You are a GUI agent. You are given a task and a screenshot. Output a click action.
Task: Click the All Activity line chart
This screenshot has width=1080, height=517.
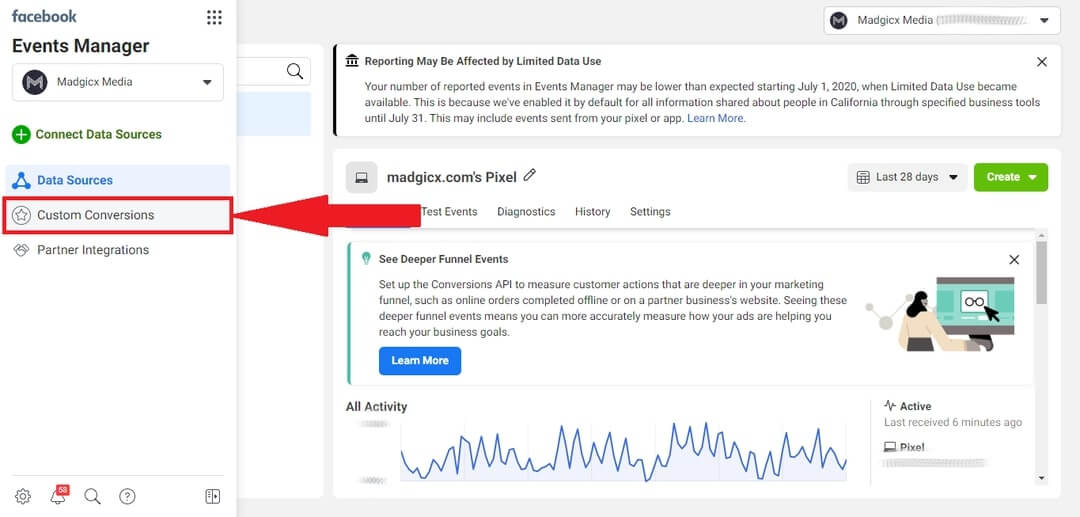[623, 451]
